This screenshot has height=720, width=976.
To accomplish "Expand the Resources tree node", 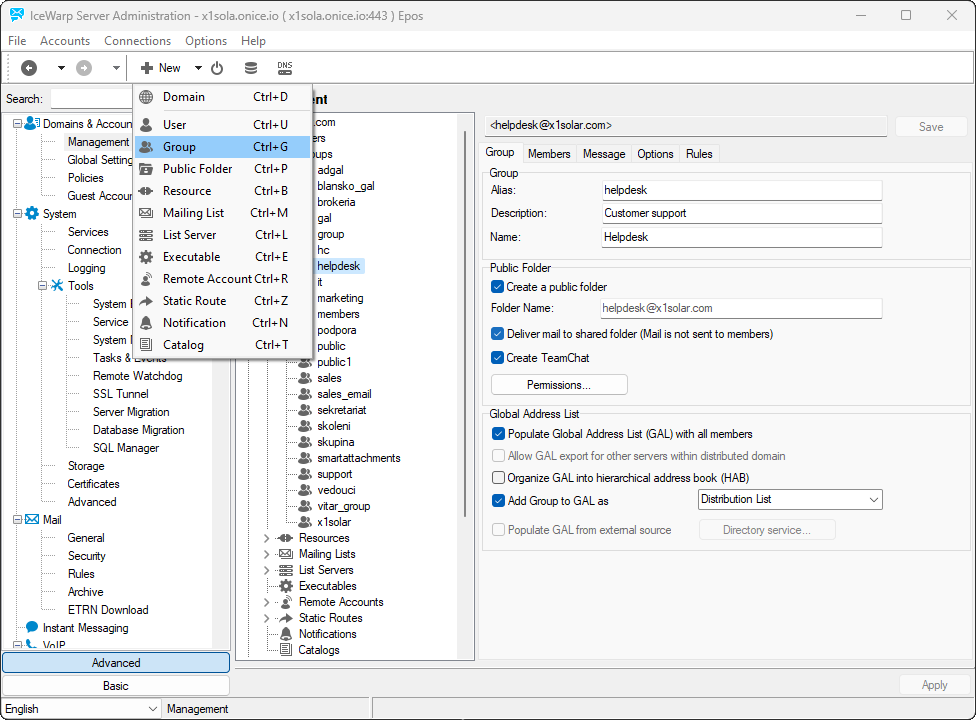I will click(x=266, y=538).
